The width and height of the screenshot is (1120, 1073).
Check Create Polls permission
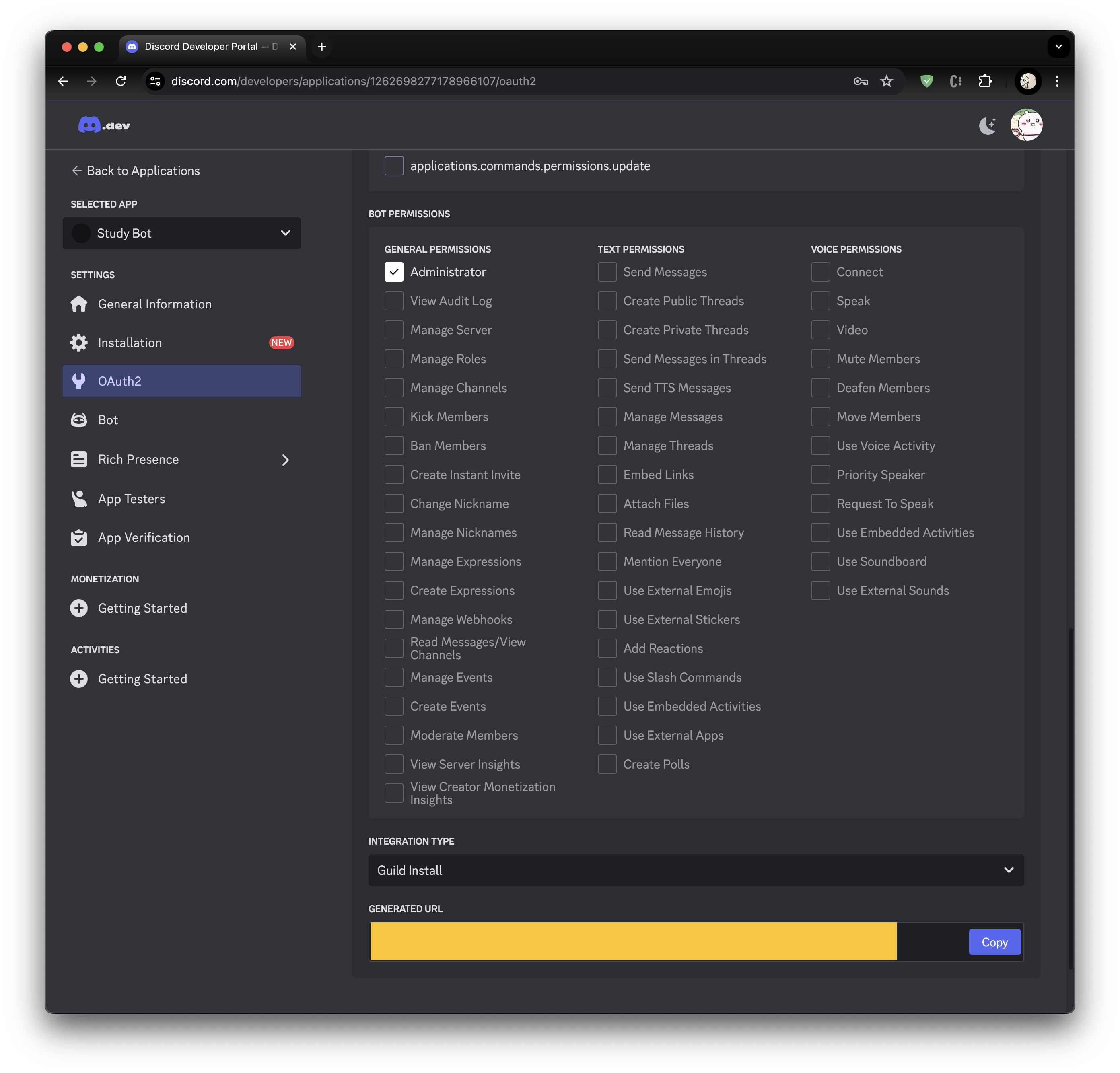[x=607, y=765]
